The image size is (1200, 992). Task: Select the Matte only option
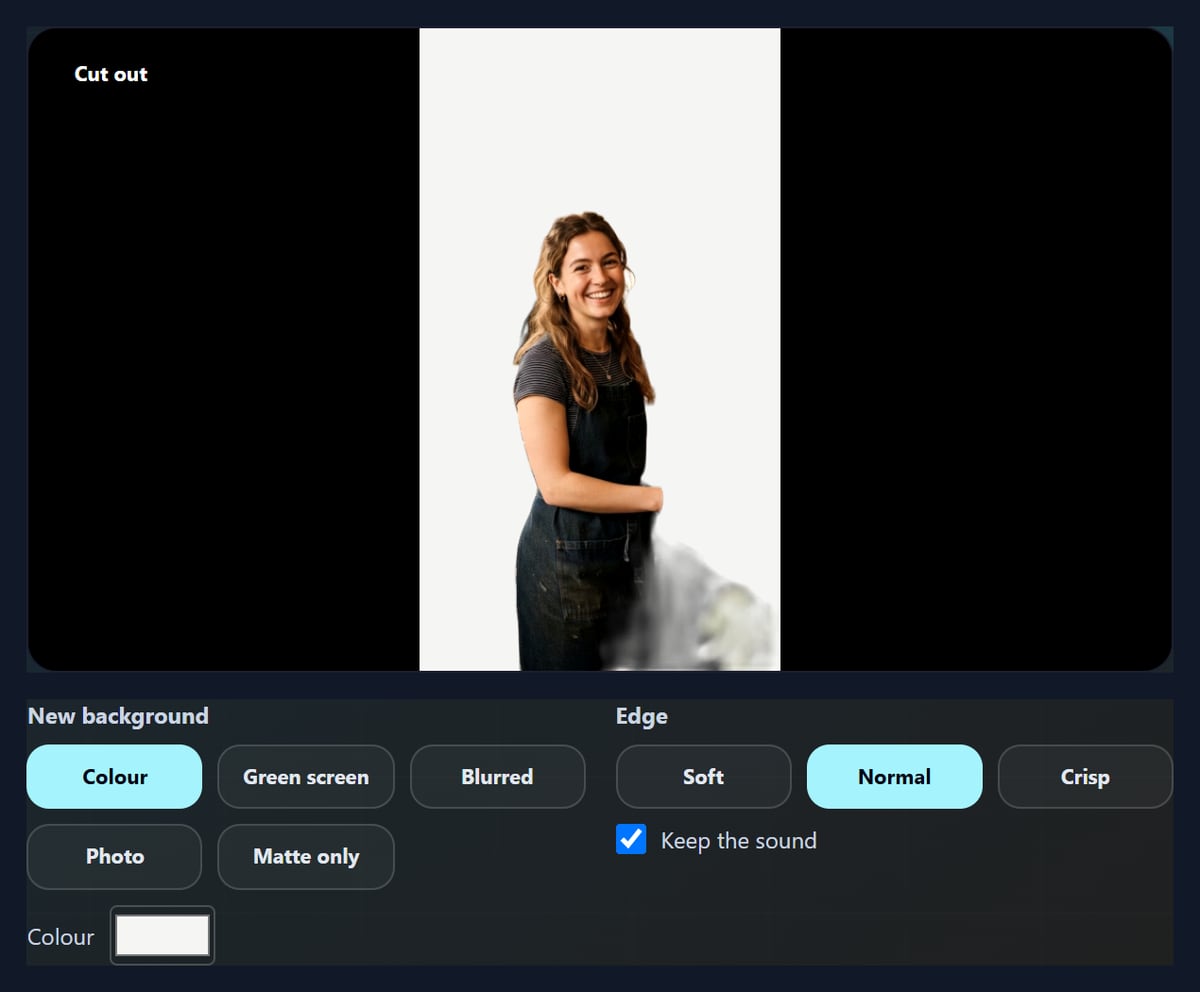point(306,856)
